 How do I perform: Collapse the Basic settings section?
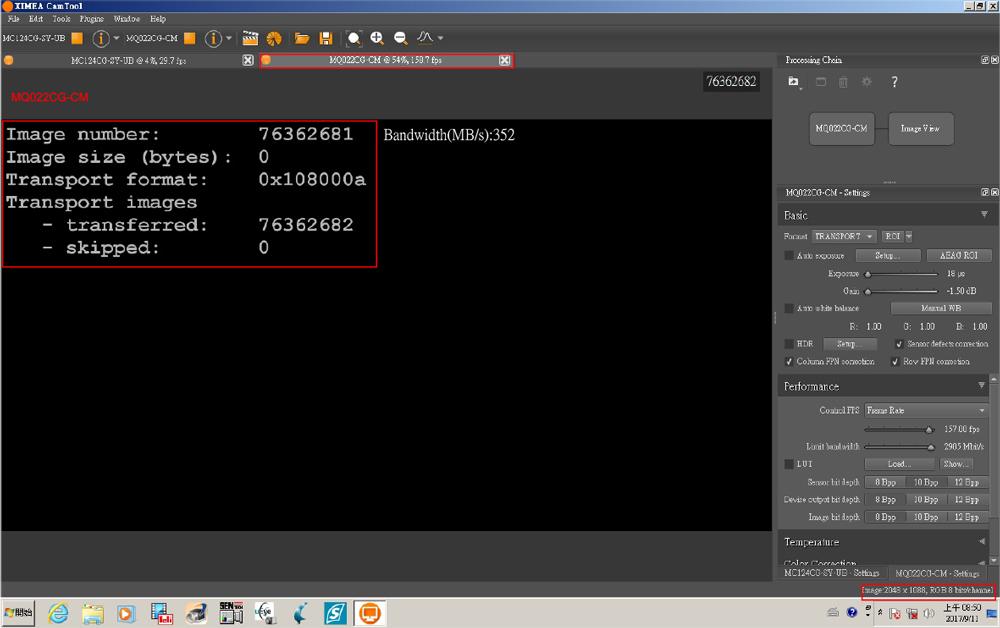click(x=984, y=215)
